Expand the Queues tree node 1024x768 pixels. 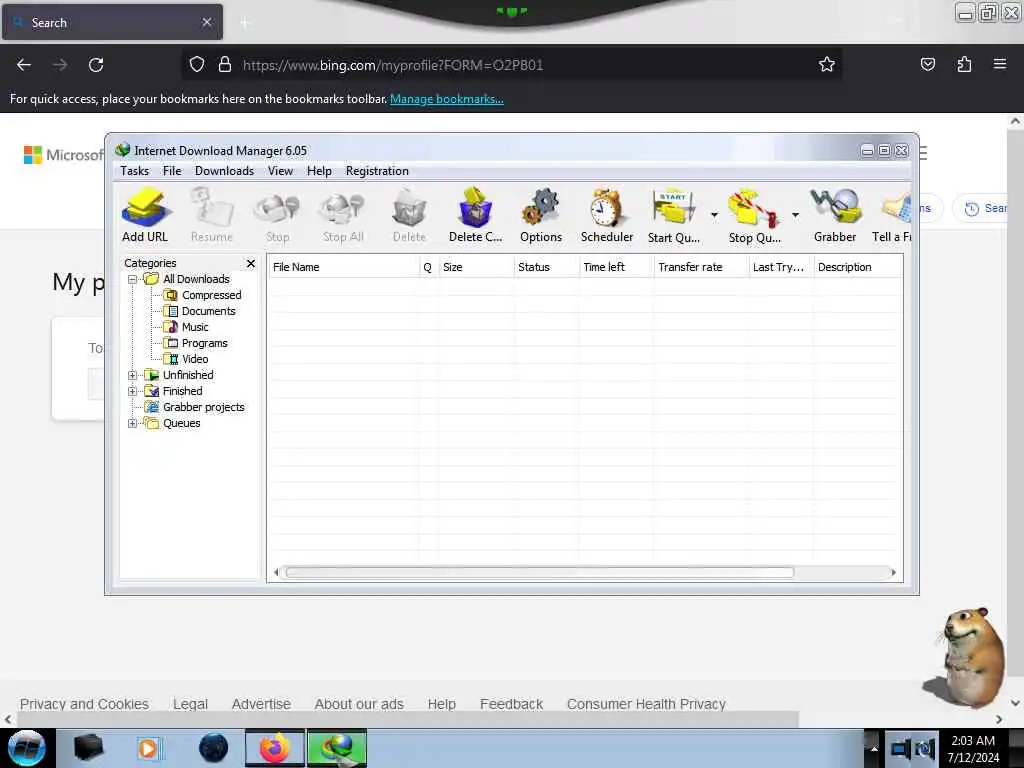point(133,423)
